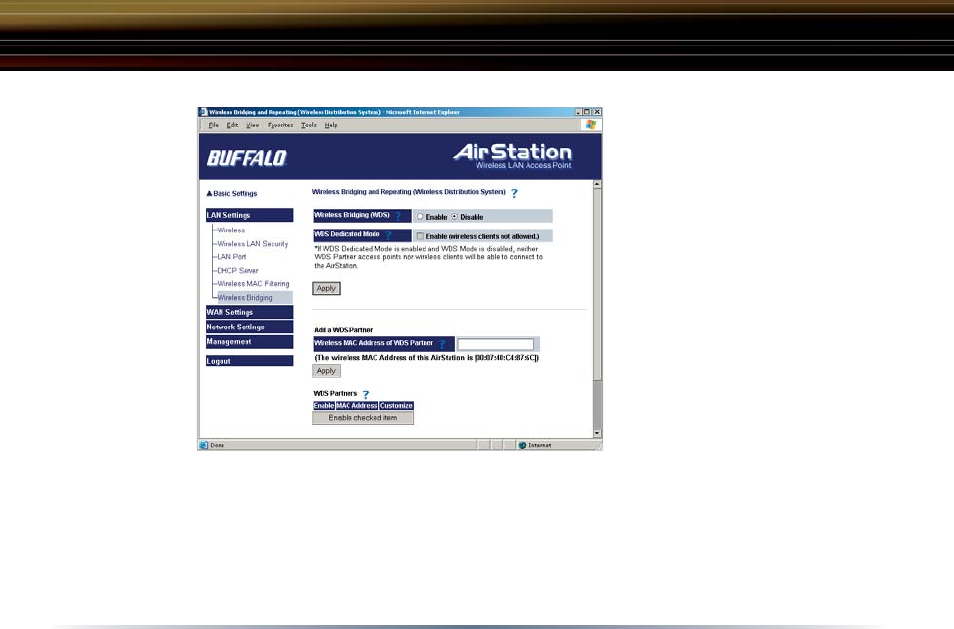
Task: Click the scrollbar up arrow
Action: coord(597,184)
